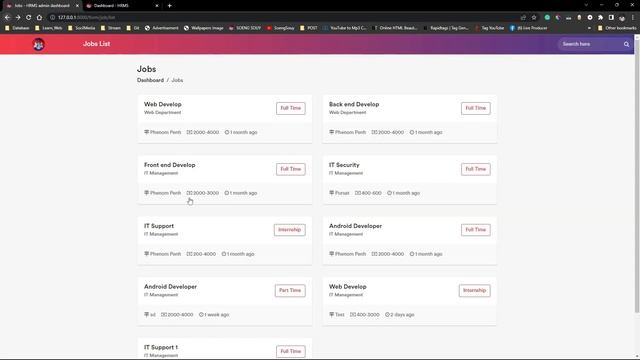Click the HRMS logo in the header
640x360 pixels.
38,44
